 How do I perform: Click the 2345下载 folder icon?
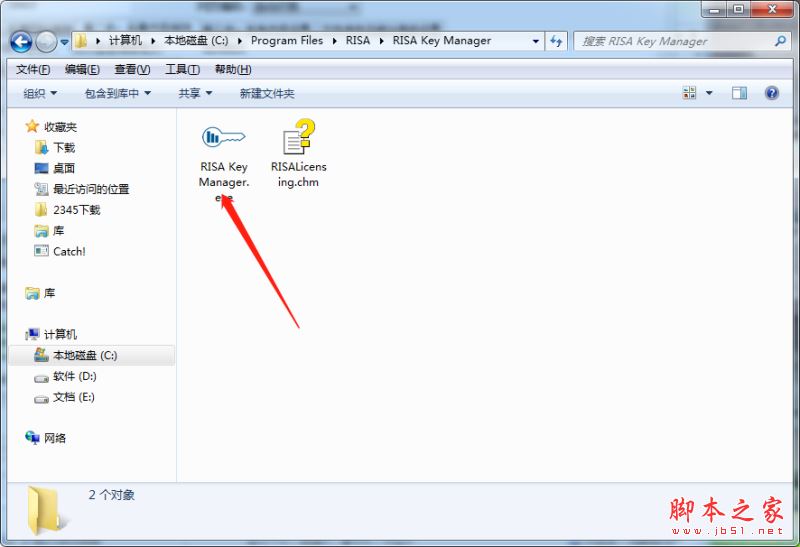(41, 209)
